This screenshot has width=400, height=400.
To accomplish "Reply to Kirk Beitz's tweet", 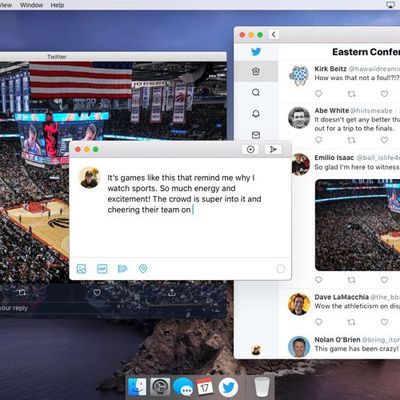I will 319,94.
